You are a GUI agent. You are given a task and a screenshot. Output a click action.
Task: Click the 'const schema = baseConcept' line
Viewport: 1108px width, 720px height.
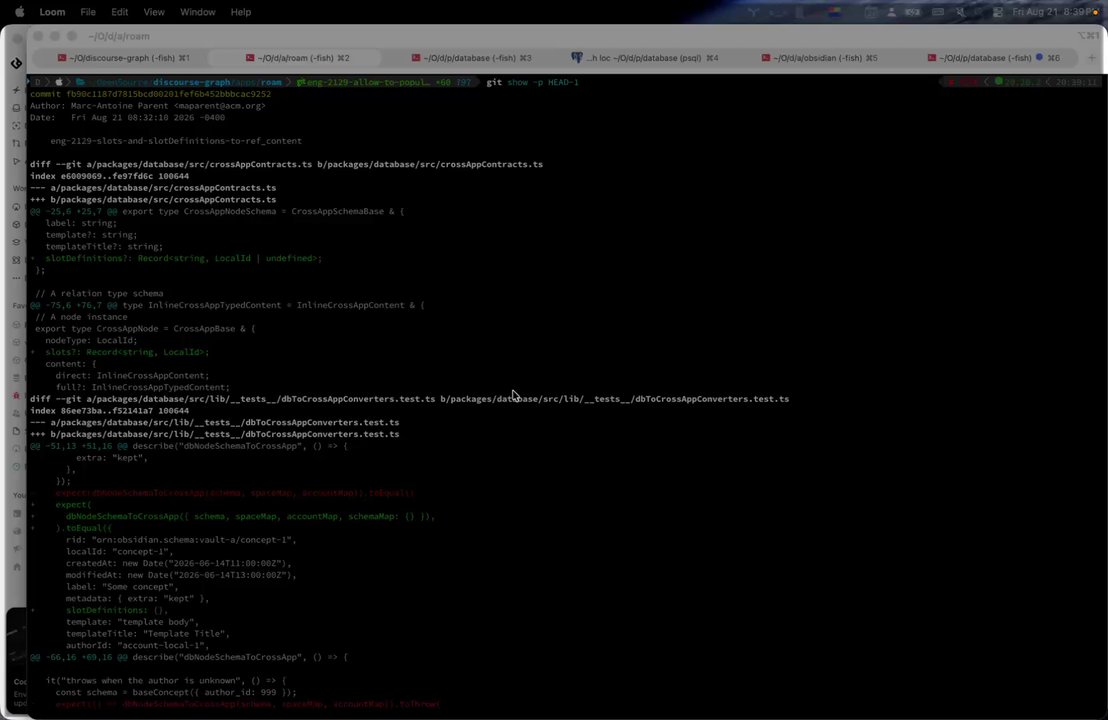pos(176,692)
